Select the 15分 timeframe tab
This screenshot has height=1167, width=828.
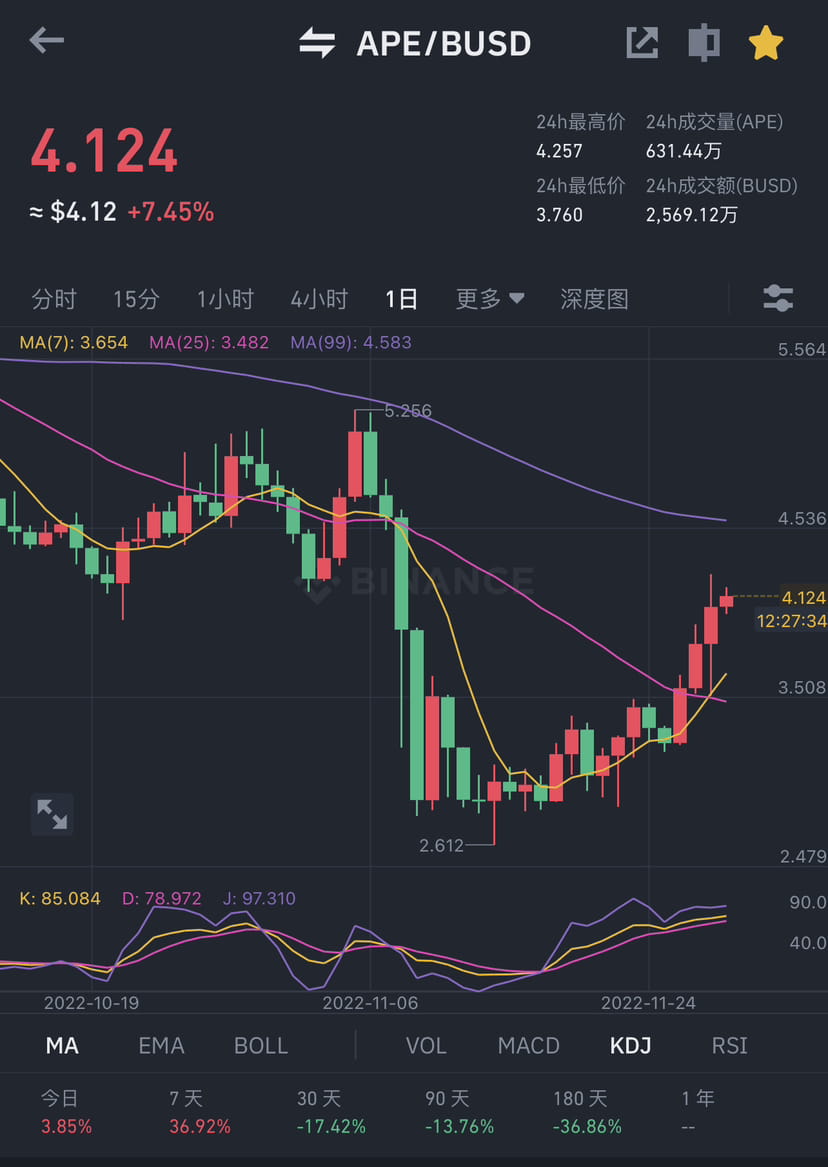pos(136,298)
